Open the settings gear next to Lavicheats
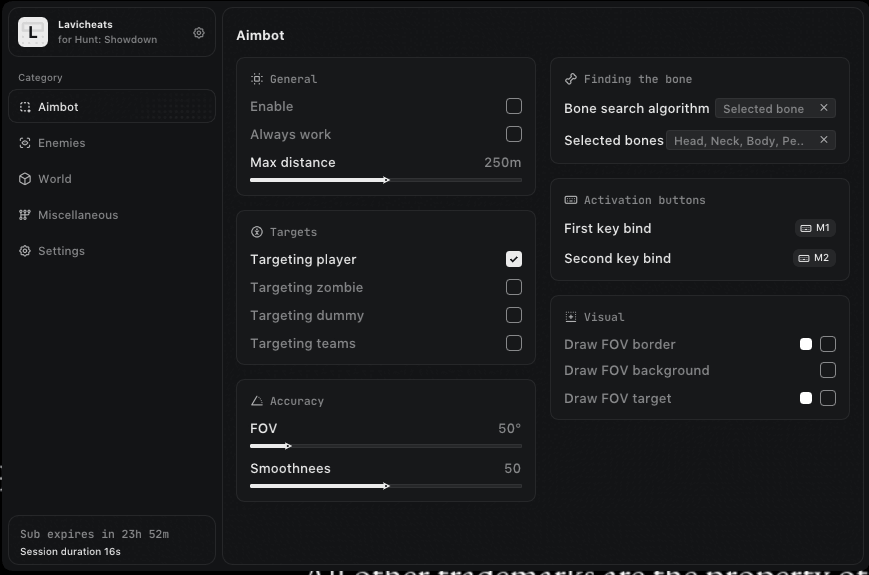The height and width of the screenshot is (575, 869). coord(199,33)
